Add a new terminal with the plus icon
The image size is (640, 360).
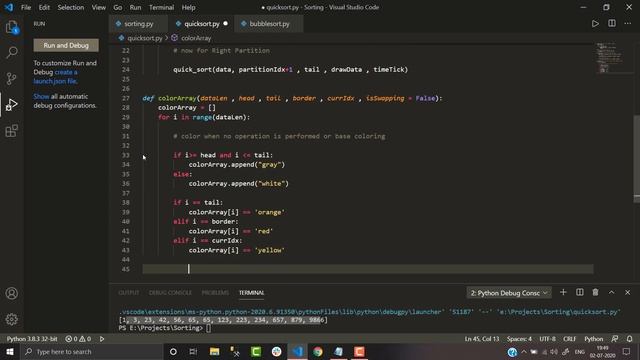pos(563,292)
